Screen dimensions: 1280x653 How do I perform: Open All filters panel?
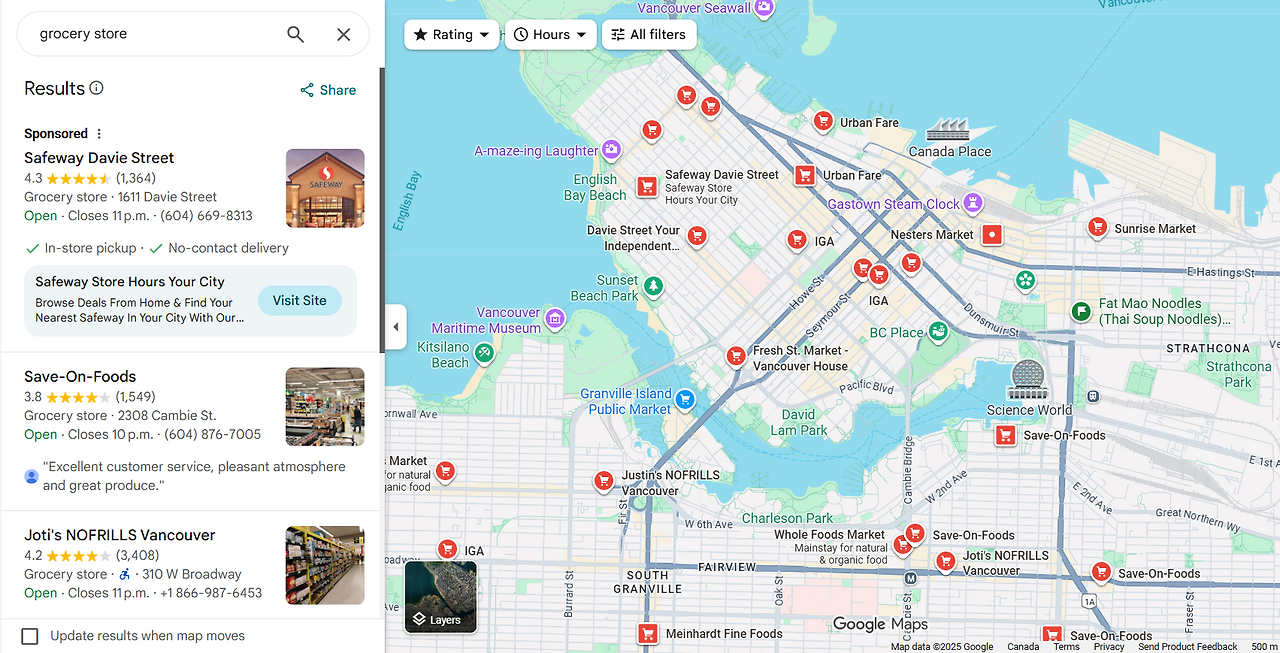click(648, 34)
